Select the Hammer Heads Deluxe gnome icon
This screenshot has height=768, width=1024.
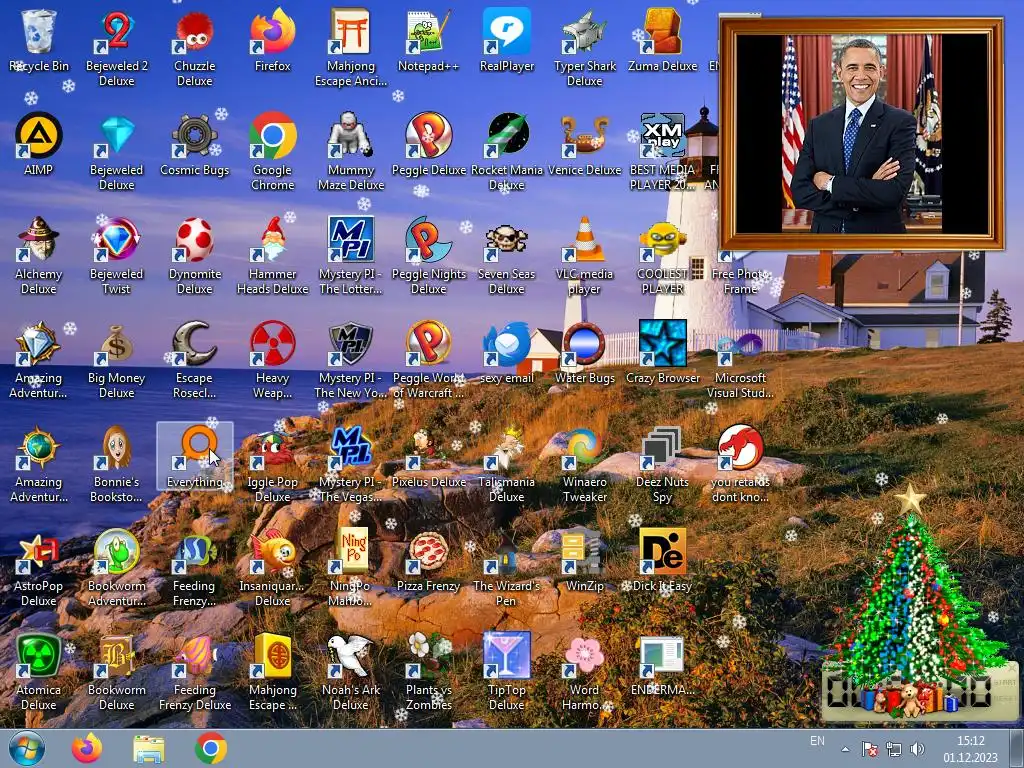(x=272, y=239)
